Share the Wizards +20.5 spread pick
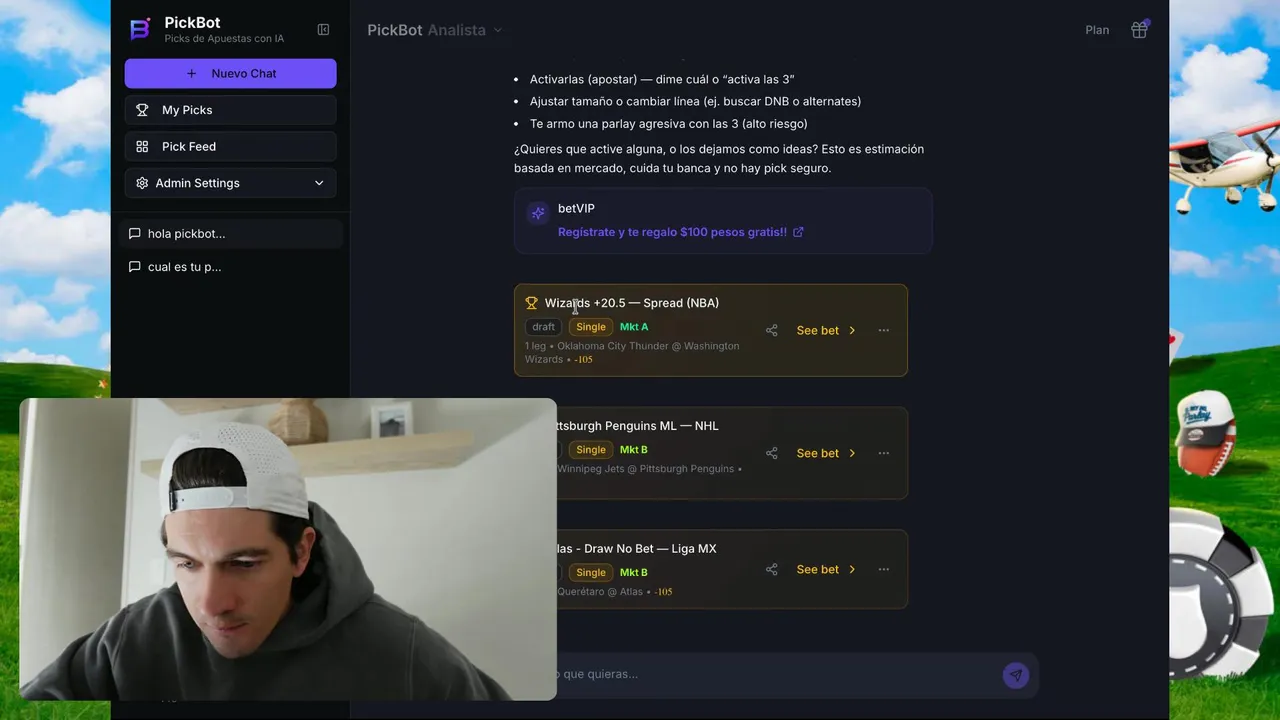This screenshot has height=720, width=1280. (x=771, y=330)
